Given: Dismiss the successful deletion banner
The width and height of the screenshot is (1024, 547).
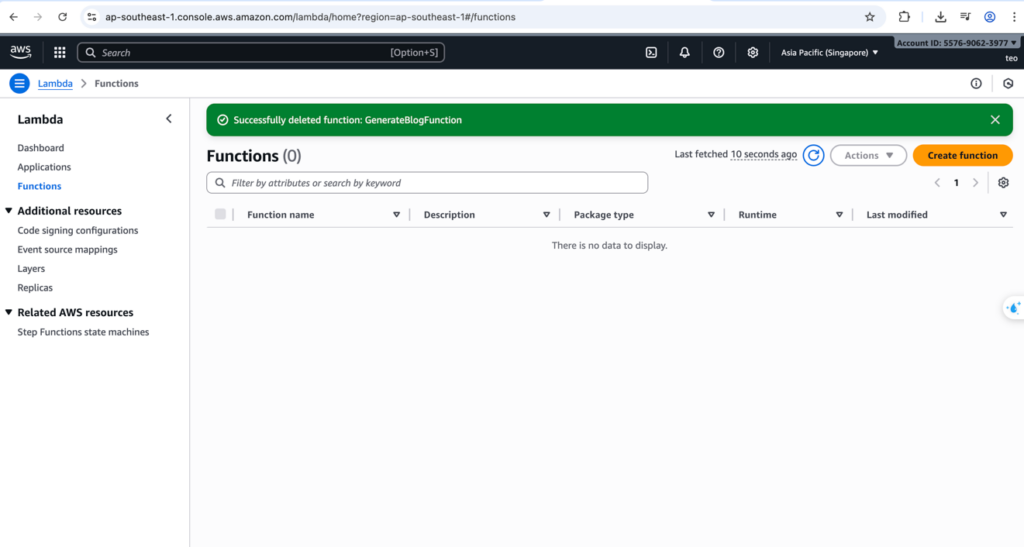Looking at the screenshot, I should [995, 120].
